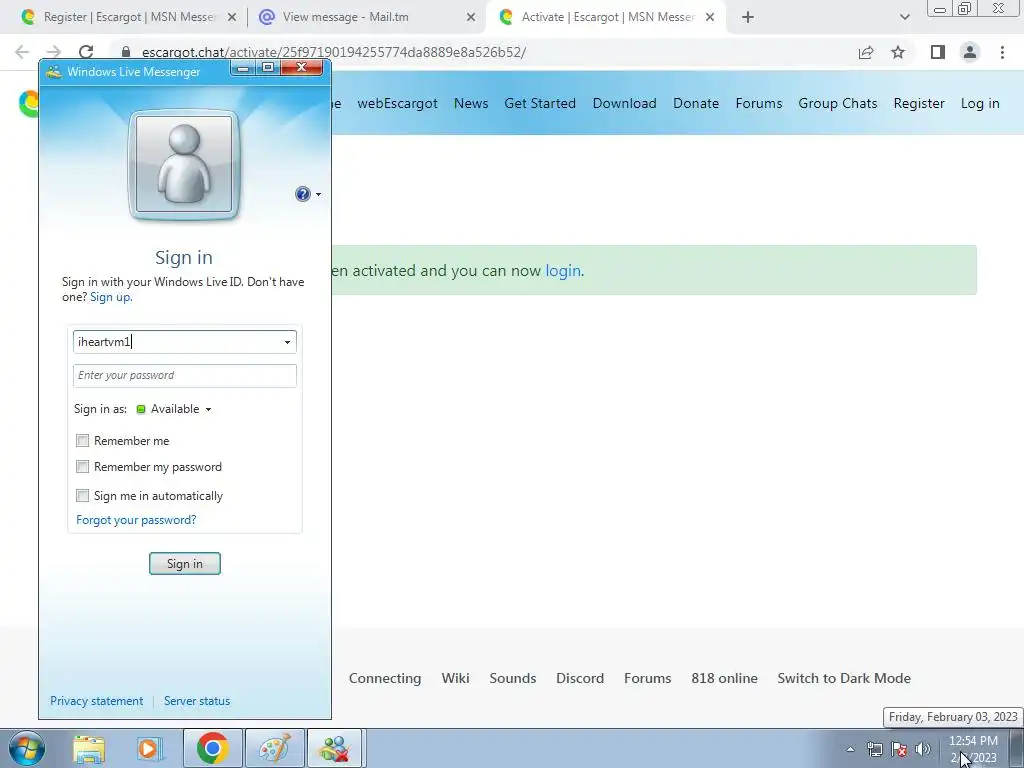The image size is (1024, 768).
Task: Click the Messenger help question mark icon
Action: 302,194
